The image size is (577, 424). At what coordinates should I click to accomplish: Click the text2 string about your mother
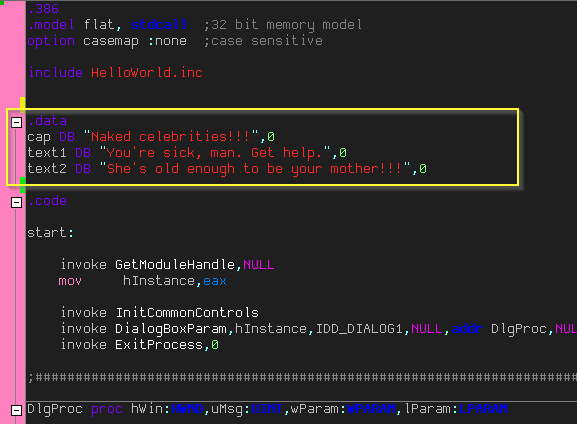click(x=255, y=169)
